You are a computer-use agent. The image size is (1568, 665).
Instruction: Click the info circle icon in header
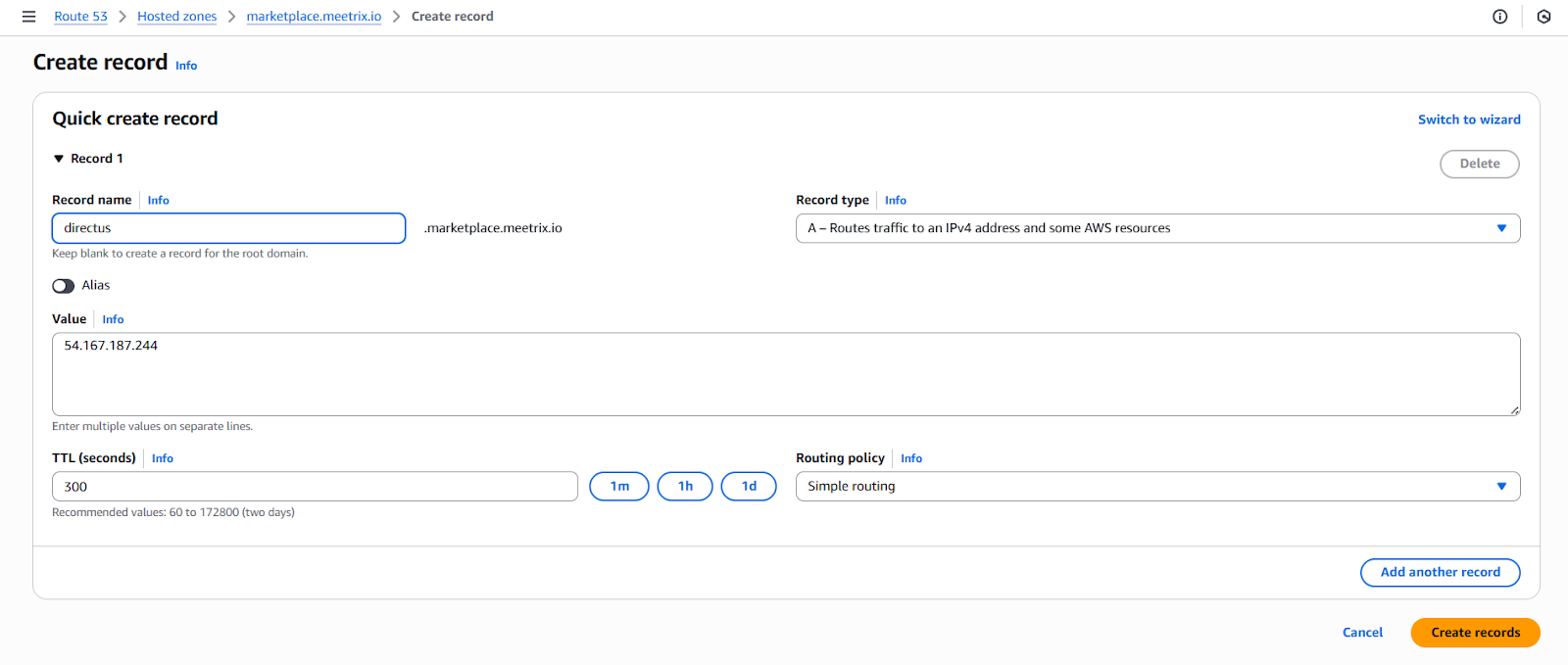tap(1499, 17)
